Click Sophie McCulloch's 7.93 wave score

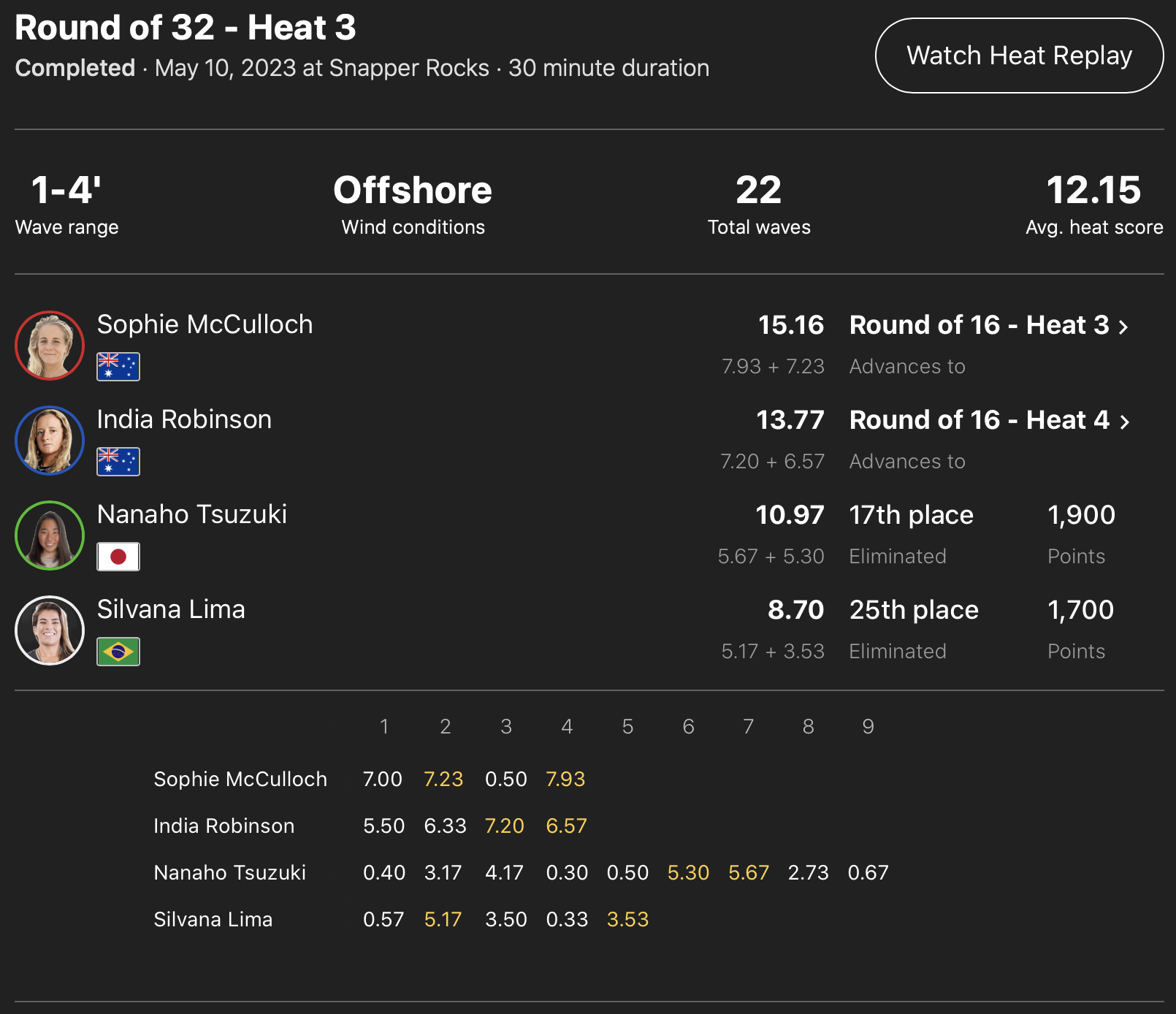(565, 779)
